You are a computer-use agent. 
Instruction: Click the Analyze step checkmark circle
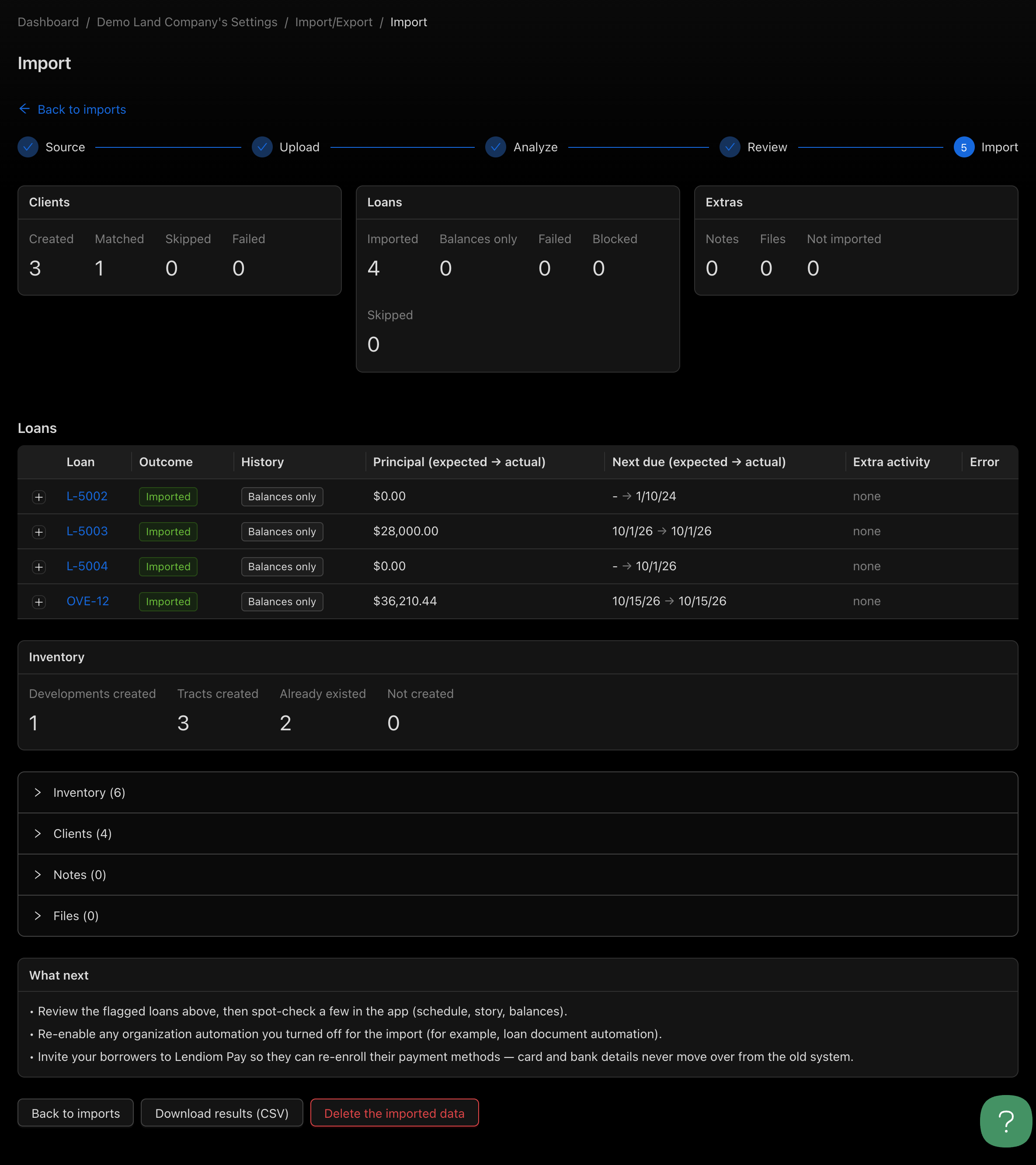pos(496,147)
